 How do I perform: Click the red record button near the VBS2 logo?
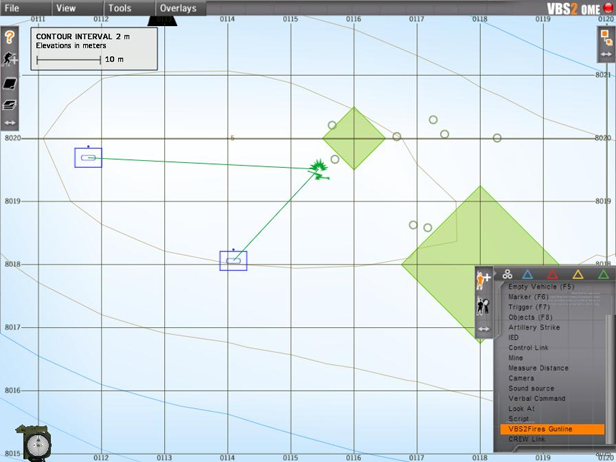tap(608, 8)
